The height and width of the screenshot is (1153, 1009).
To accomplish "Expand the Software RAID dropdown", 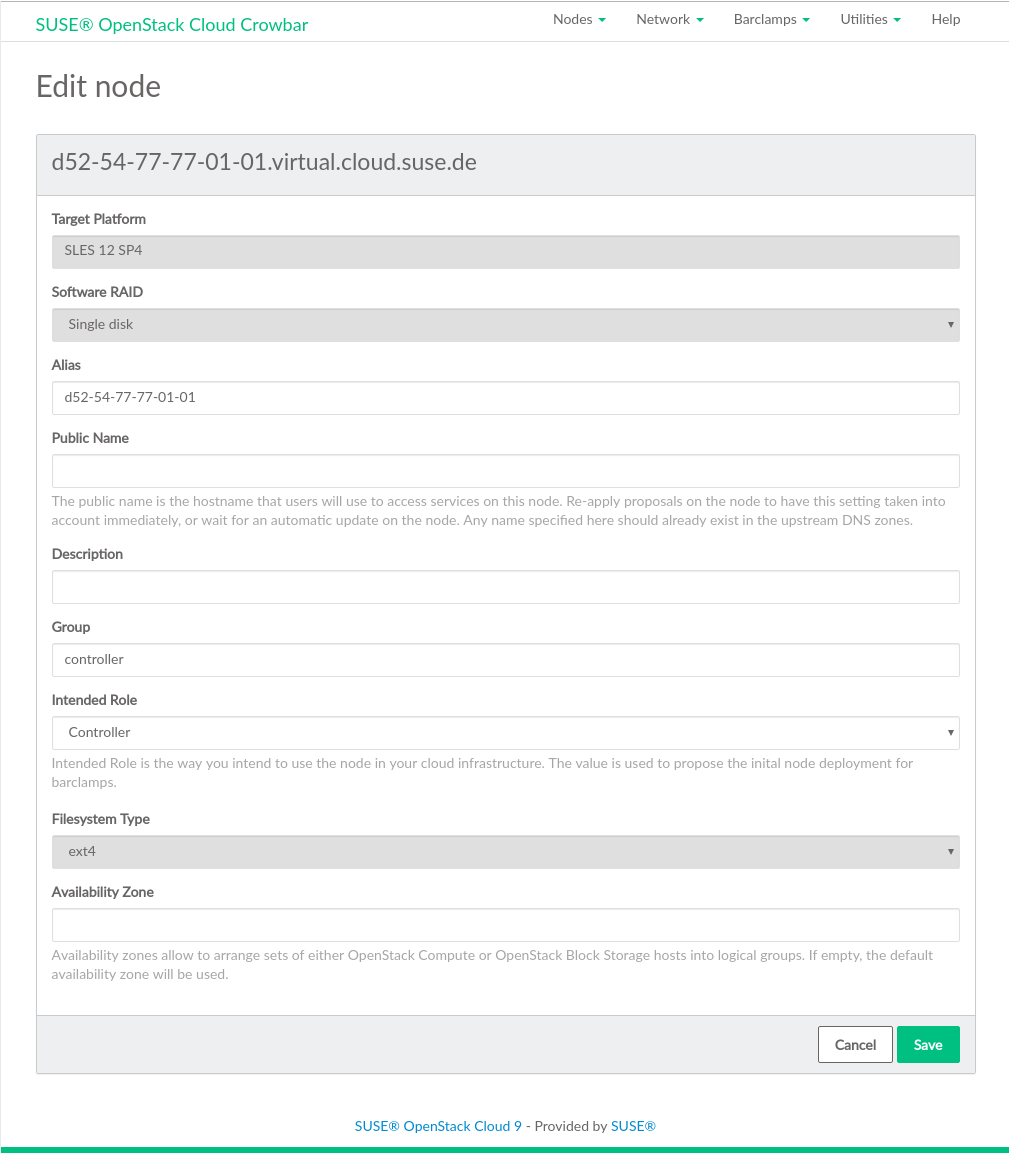I will pos(505,325).
